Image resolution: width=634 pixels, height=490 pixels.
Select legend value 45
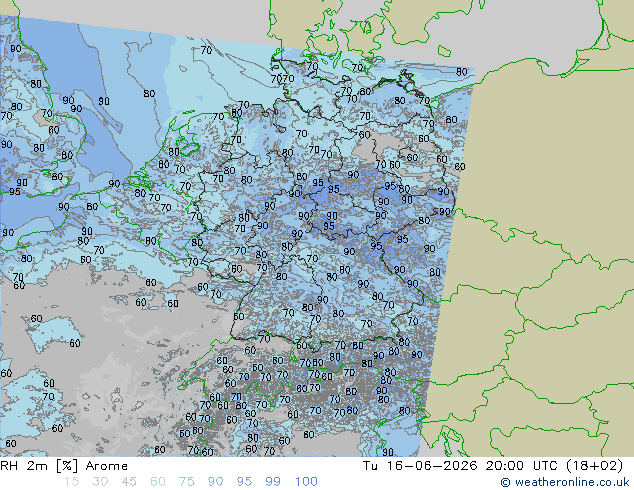tap(129, 482)
